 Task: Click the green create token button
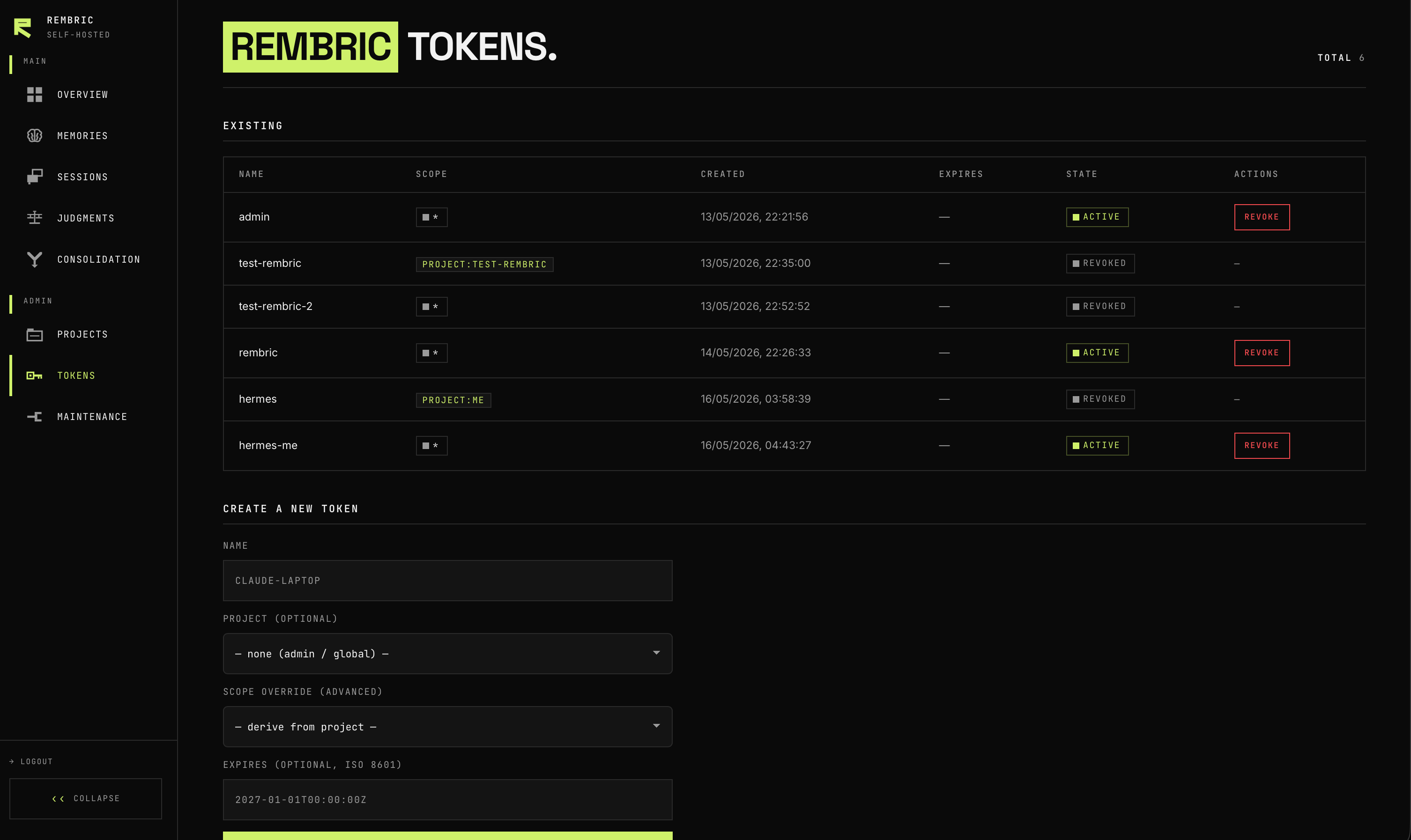(x=447, y=835)
